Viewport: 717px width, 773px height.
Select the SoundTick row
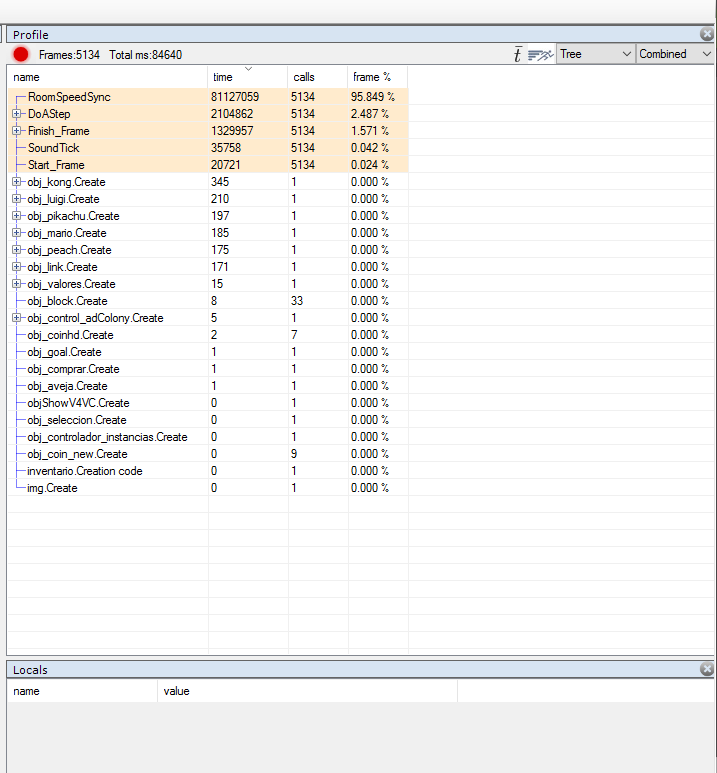[208, 148]
